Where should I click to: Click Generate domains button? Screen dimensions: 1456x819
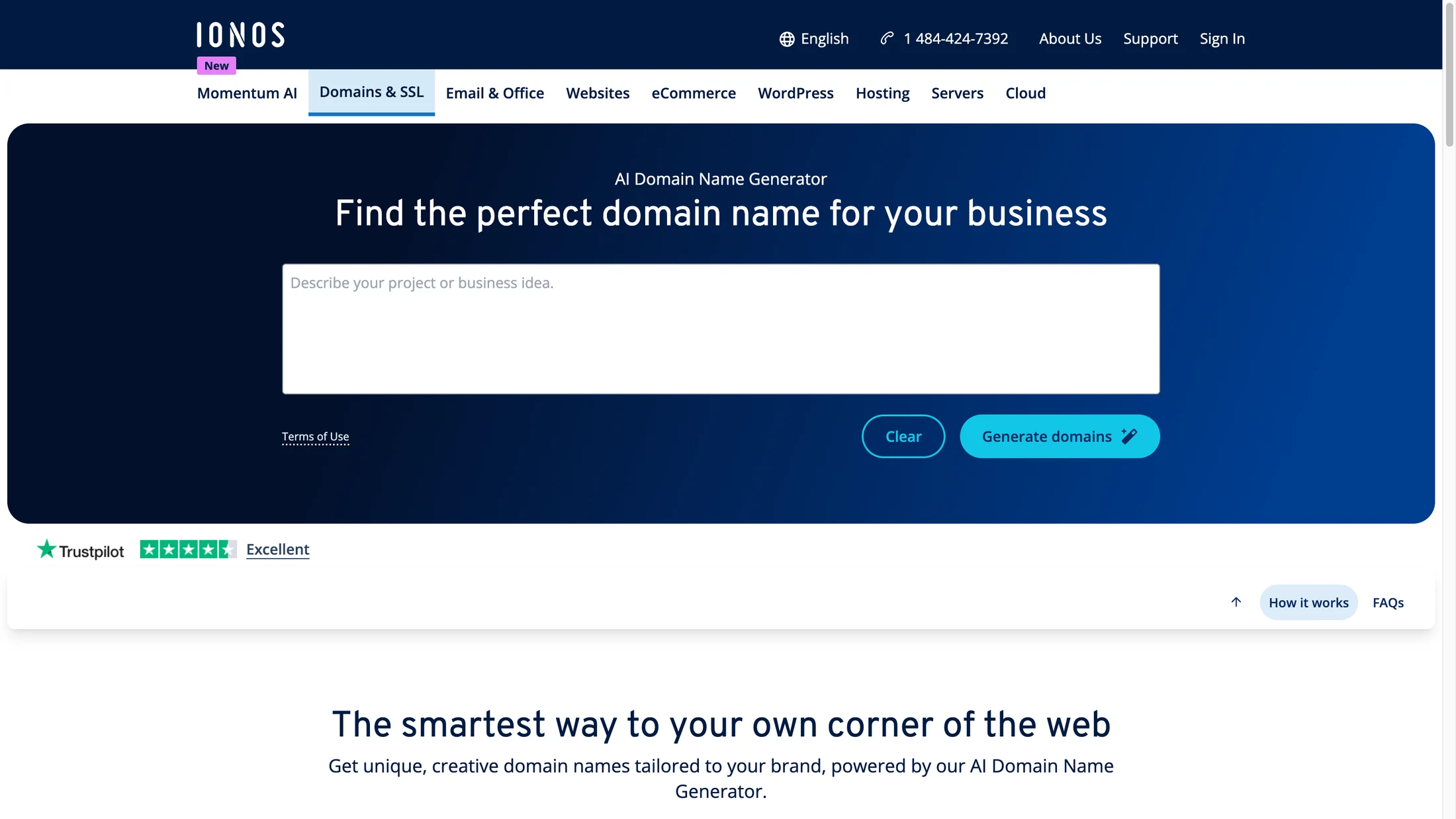[x=1060, y=436]
